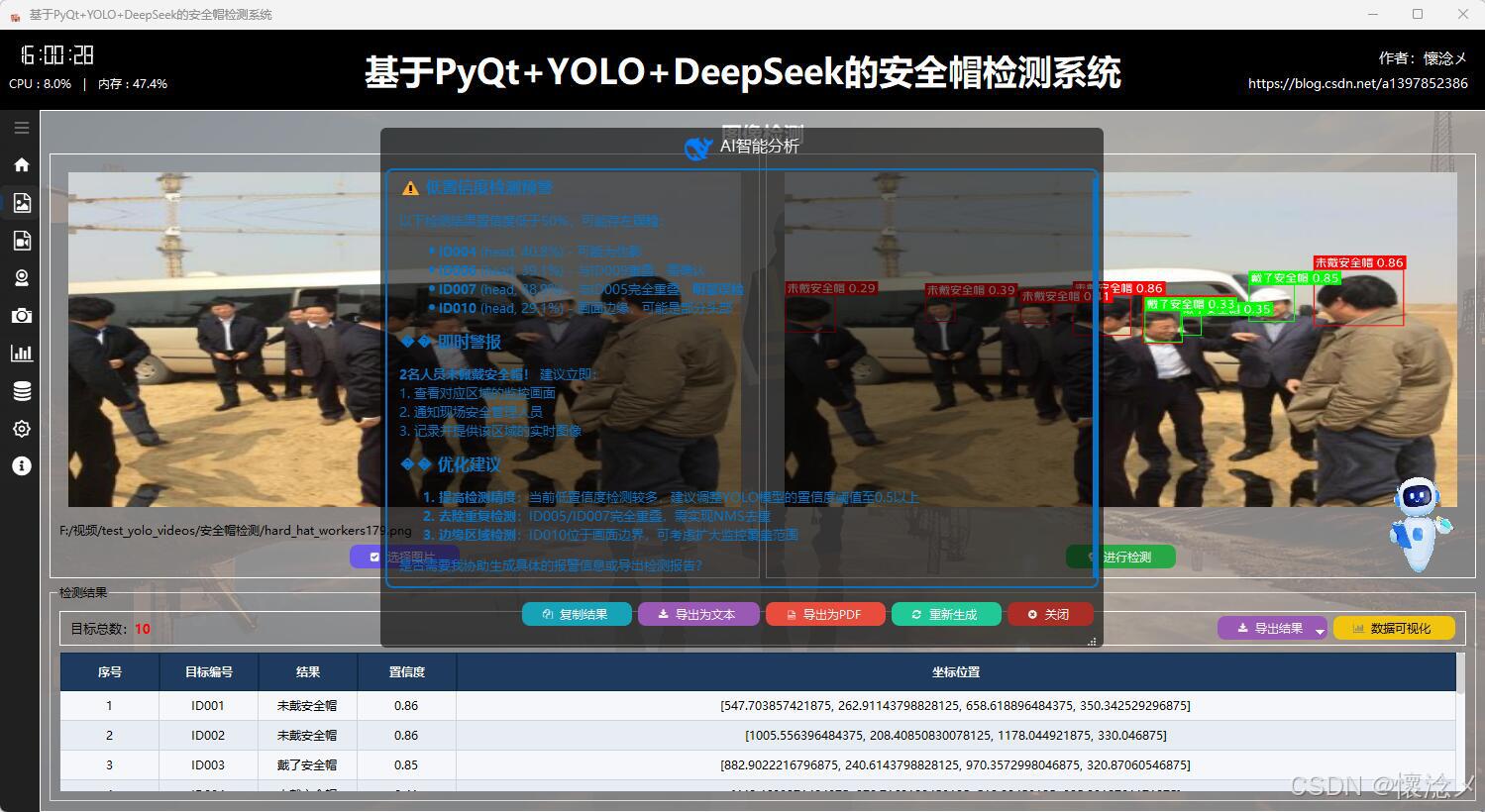This screenshot has width=1485, height=812.
Task: Export analysis as PDF (导出为PDF)
Action: click(825, 614)
